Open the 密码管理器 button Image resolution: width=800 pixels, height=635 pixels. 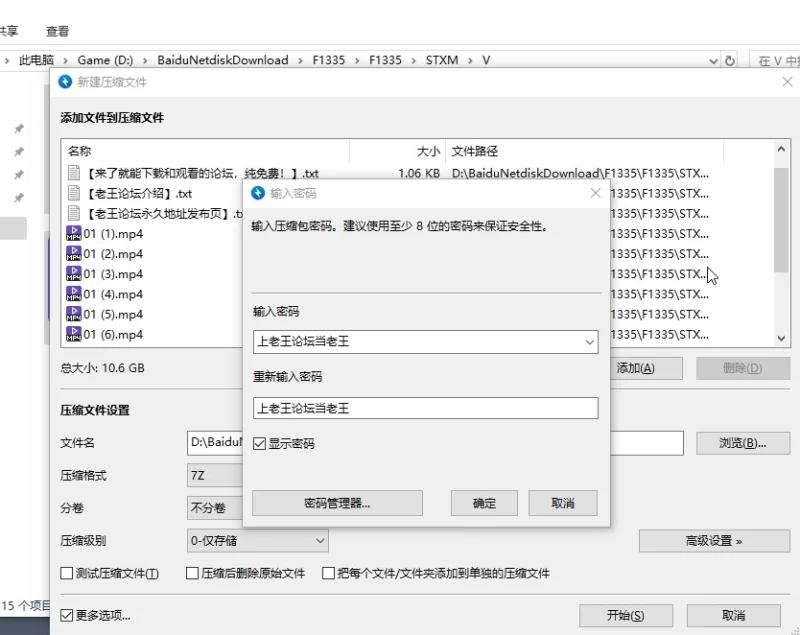337,503
